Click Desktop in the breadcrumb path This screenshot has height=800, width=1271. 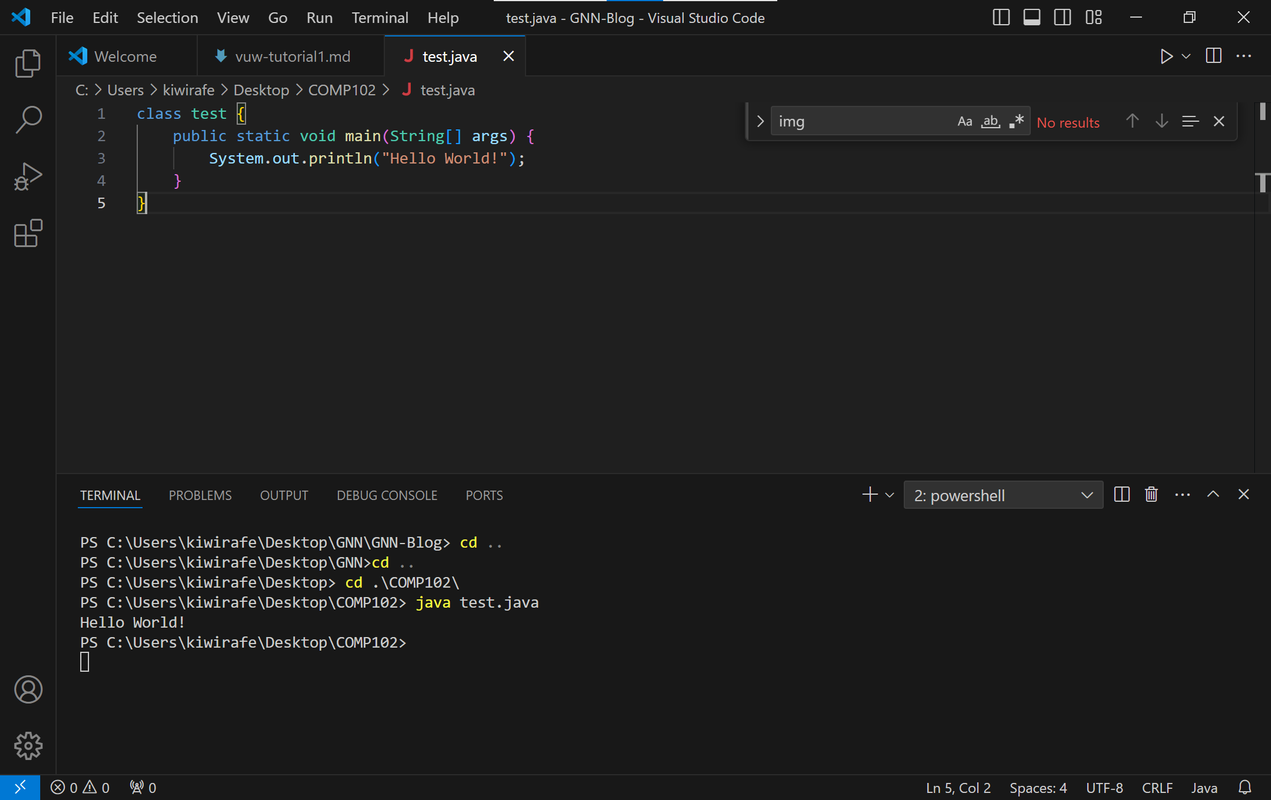[261, 90]
